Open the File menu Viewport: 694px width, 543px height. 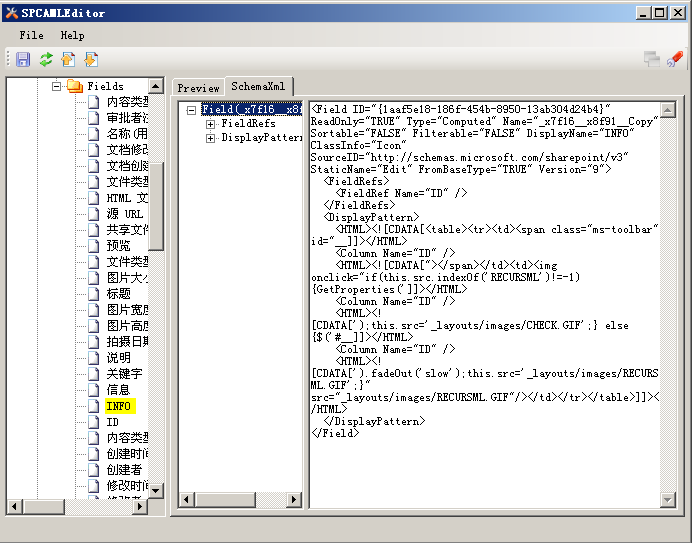31,35
